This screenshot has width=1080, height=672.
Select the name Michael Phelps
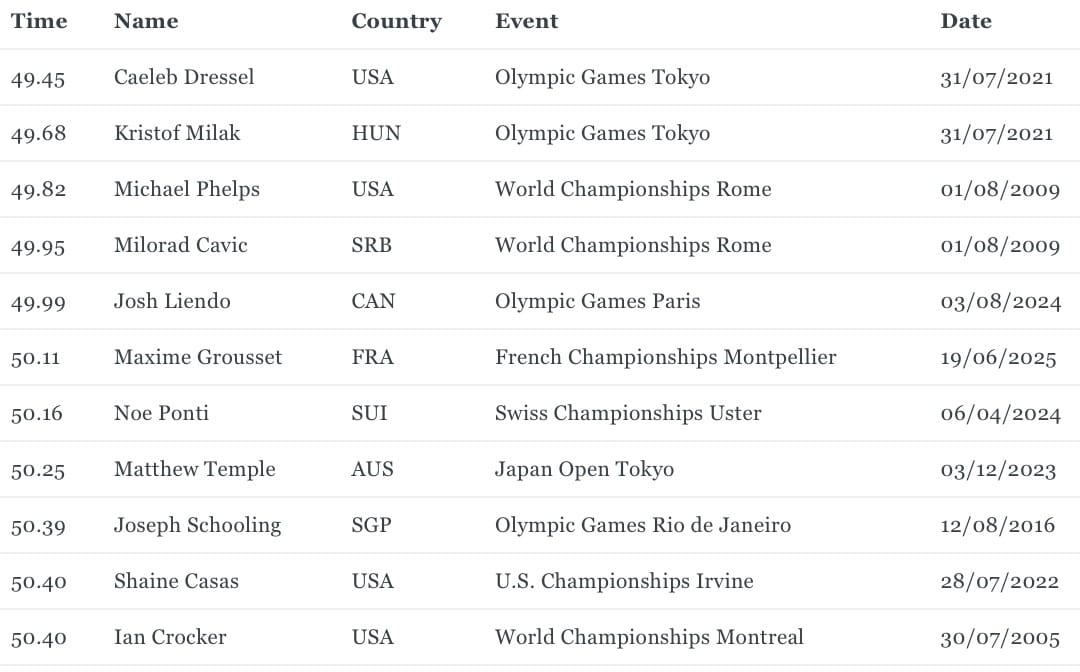pos(187,189)
